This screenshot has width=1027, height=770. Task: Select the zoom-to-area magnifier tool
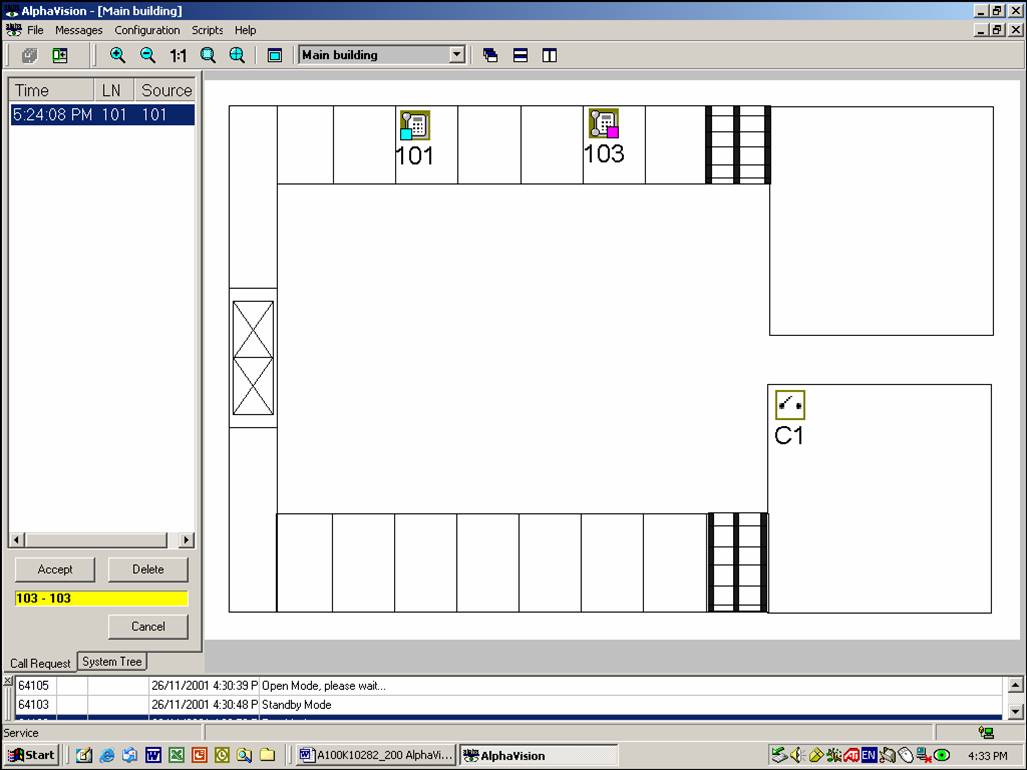pyautogui.click(x=208, y=56)
